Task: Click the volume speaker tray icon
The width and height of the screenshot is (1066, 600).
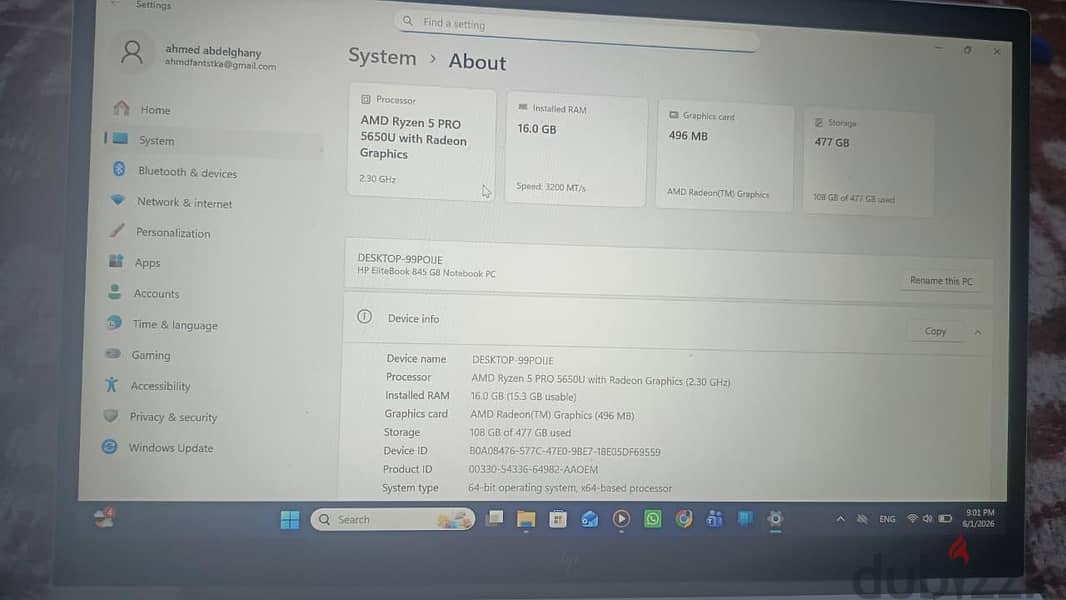Action: coord(927,519)
